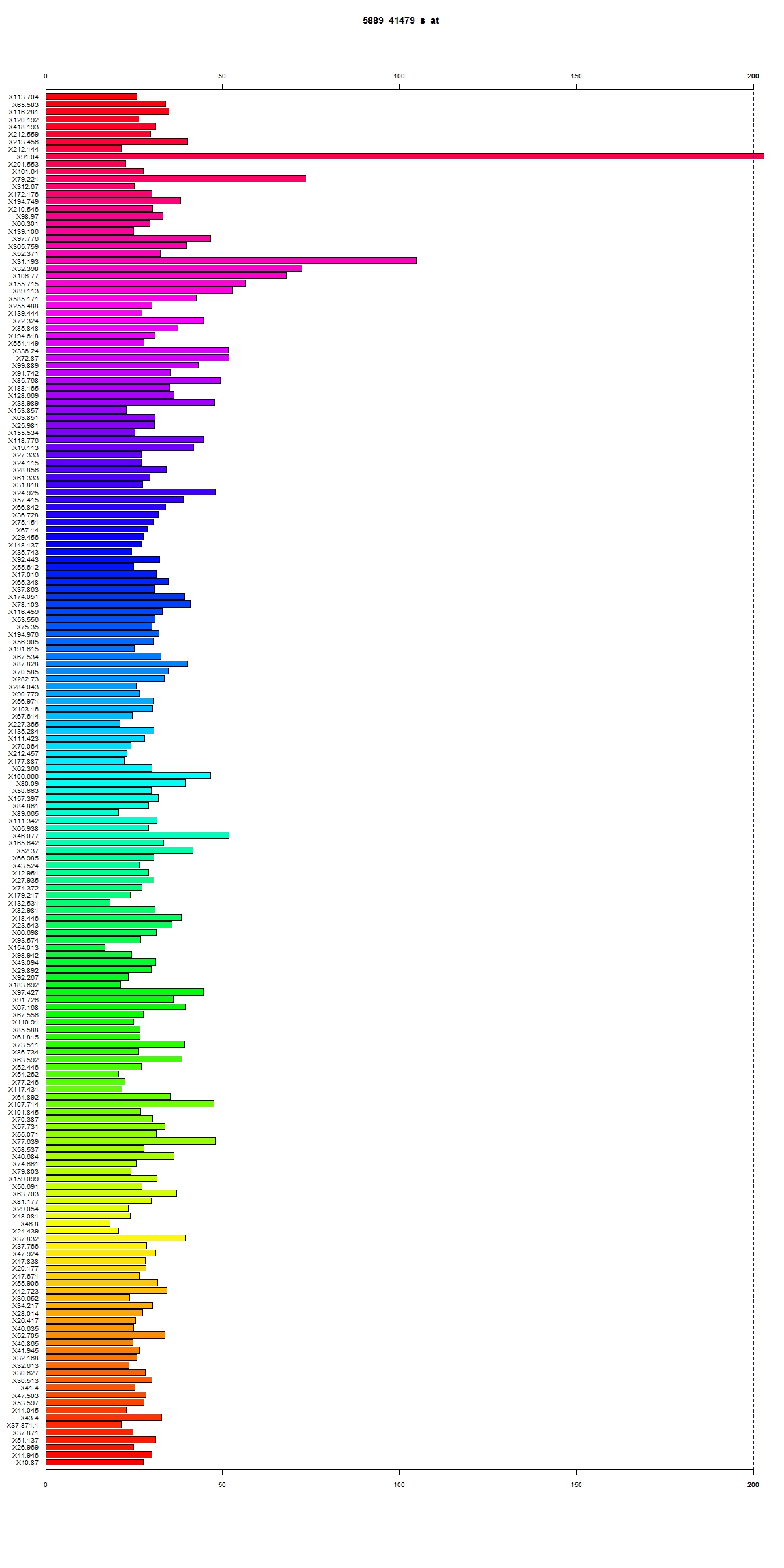Click the X132.531 label
The image size is (784, 1568).
[x=24, y=903]
